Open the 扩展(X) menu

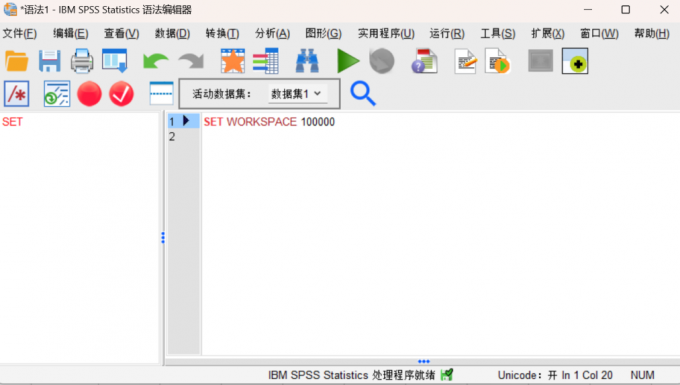548,33
